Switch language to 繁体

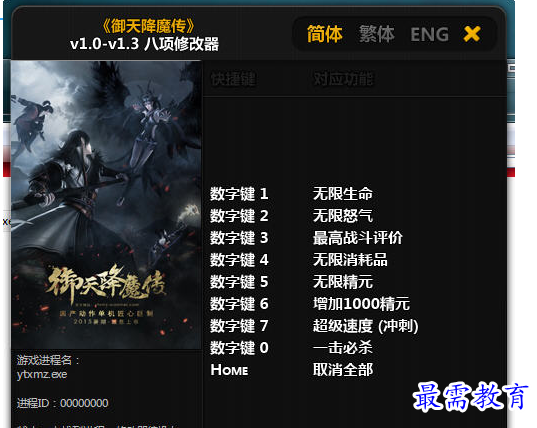[377, 34]
